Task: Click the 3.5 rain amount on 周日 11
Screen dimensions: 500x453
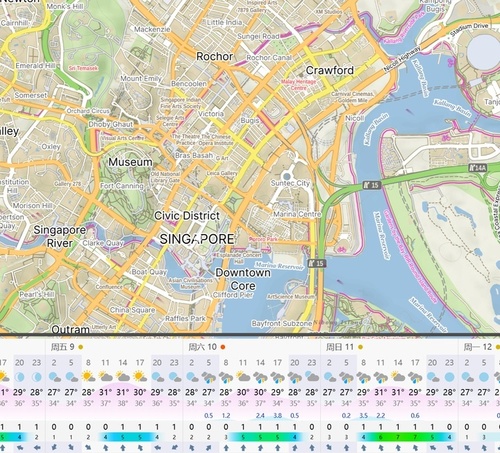Action: tap(363, 416)
